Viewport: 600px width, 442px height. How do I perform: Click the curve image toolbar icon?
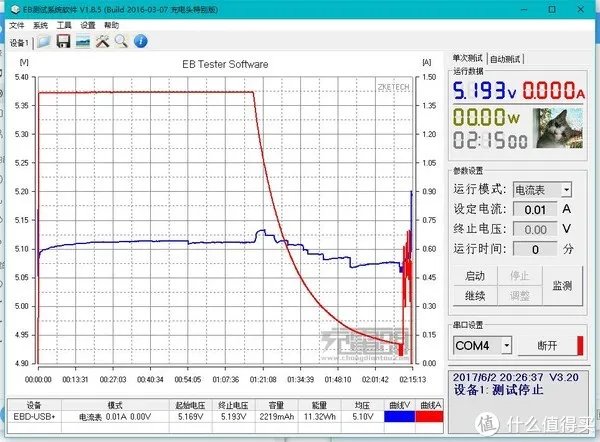tap(83, 41)
